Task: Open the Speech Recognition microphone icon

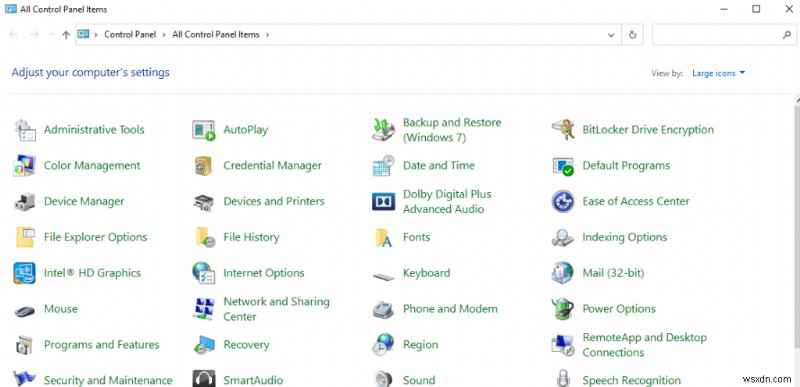Action: click(563, 378)
